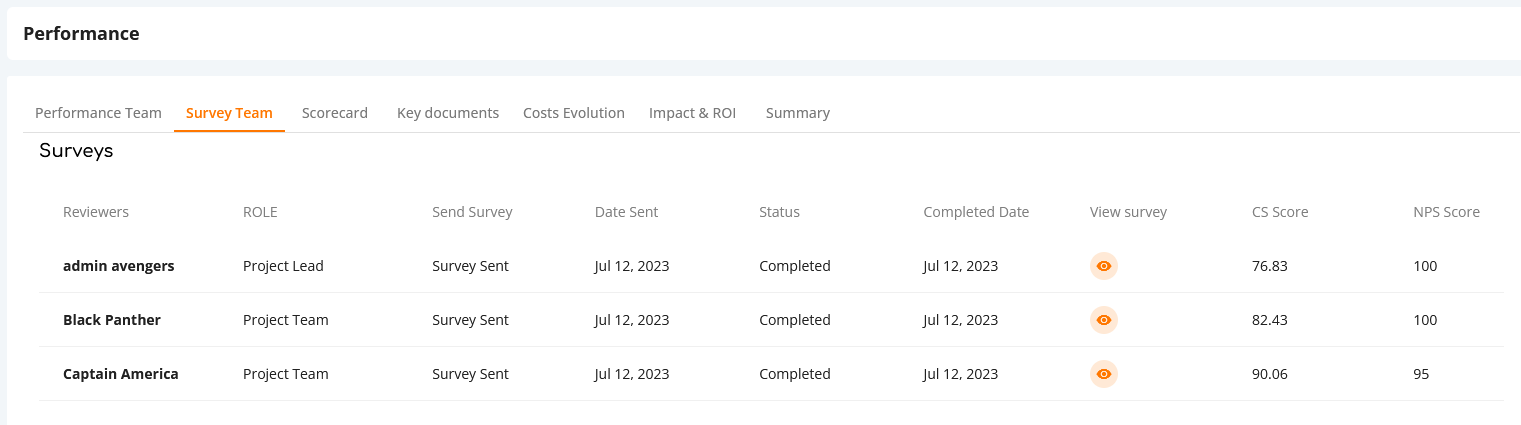Select the Black Panther reviewer name
This screenshot has height=425, width=1521.
[112, 320]
